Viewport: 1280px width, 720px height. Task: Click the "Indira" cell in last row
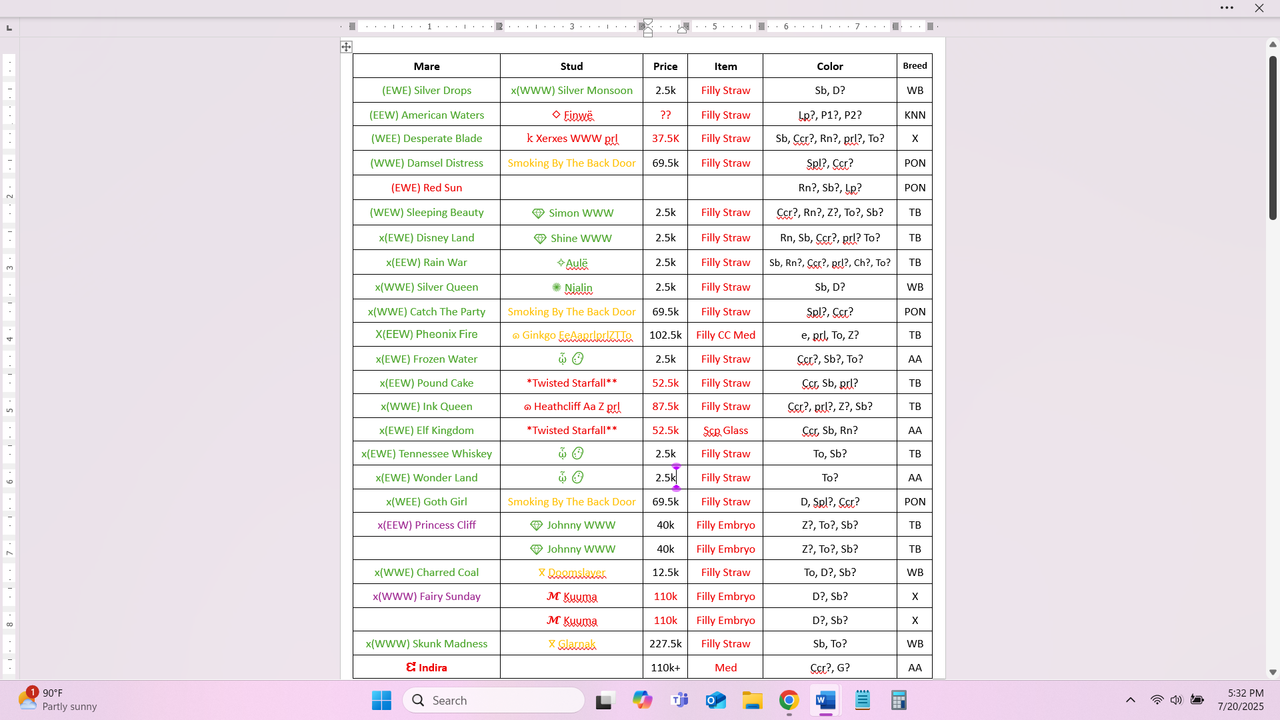click(427, 668)
